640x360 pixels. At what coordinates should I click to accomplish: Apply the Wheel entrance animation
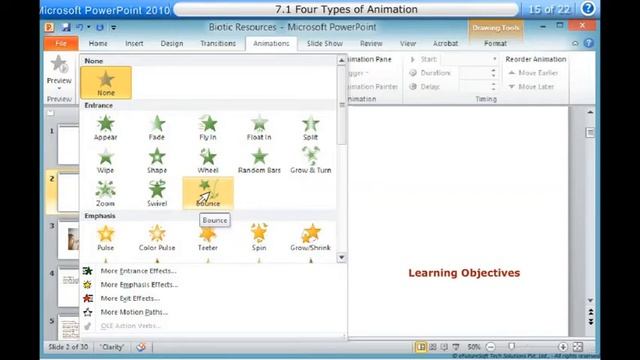(208, 161)
